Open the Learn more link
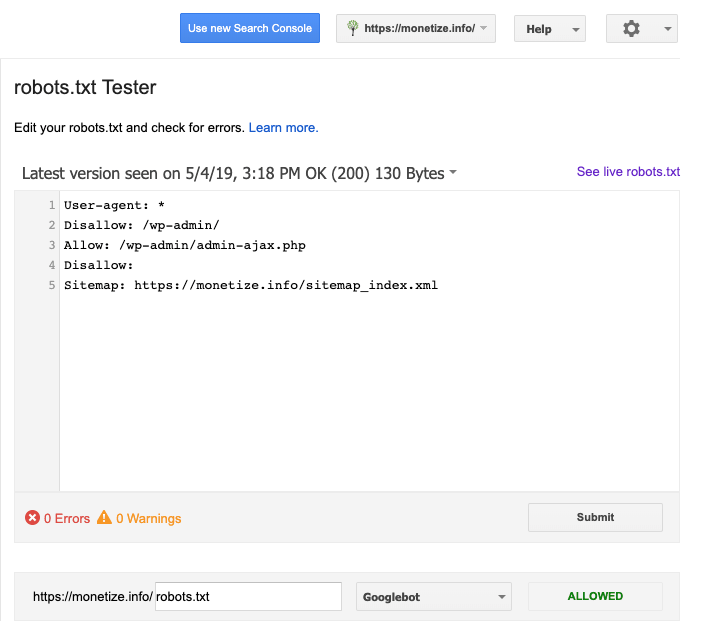The width and height of the screenshot is (705, 627). pyautogui.click(x=283, y=128)
